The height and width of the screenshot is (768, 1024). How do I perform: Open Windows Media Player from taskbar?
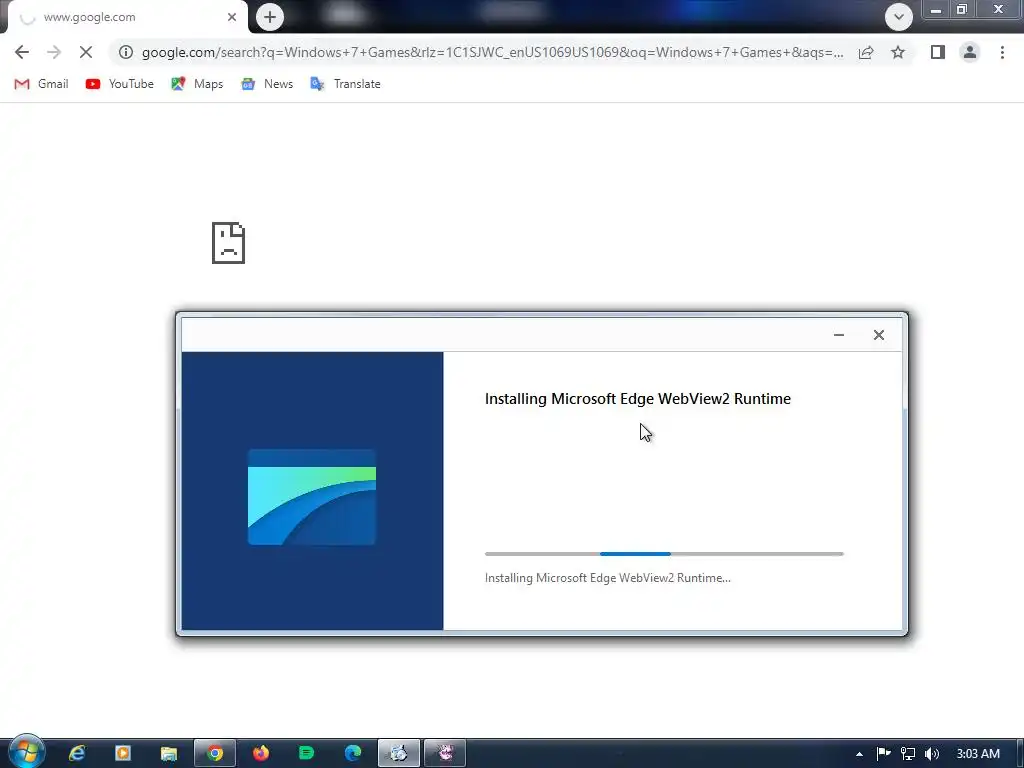123,754
